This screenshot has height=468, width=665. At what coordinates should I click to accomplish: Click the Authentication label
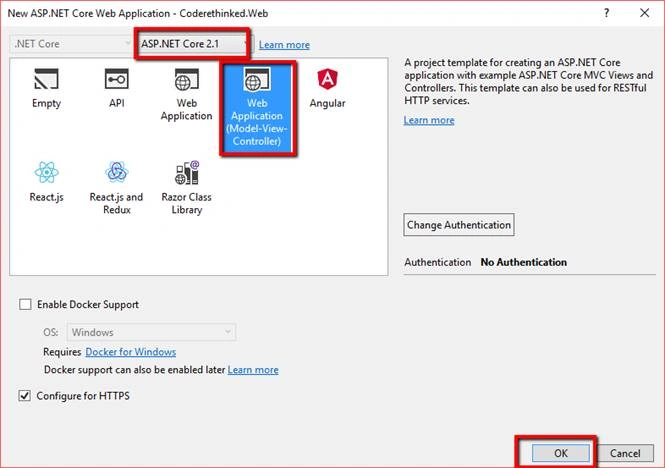click(x=437, y=262)
